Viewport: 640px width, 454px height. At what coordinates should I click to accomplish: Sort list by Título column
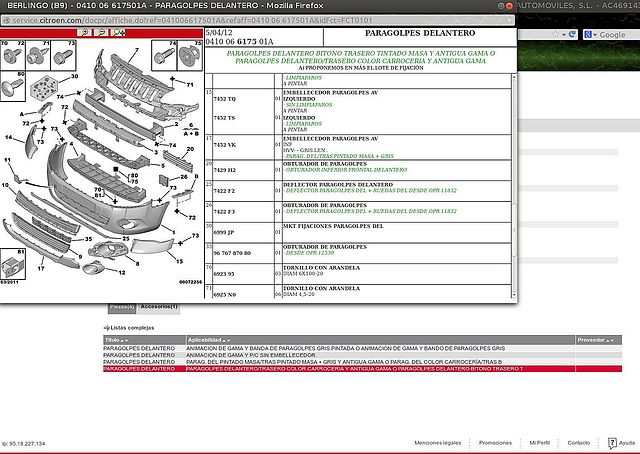coord(118,339)
